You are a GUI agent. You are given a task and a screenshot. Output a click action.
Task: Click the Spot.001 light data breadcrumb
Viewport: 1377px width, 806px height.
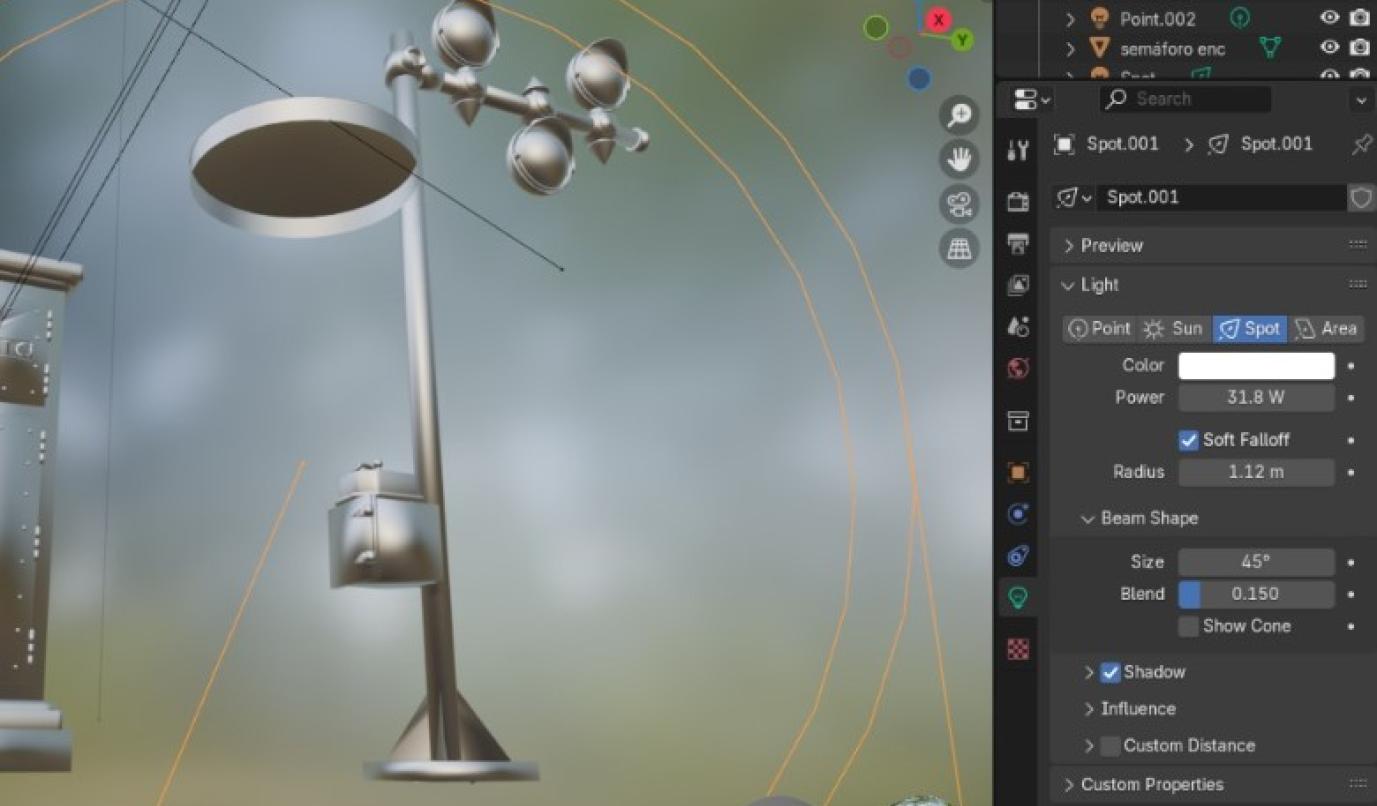click(1261, 144)
